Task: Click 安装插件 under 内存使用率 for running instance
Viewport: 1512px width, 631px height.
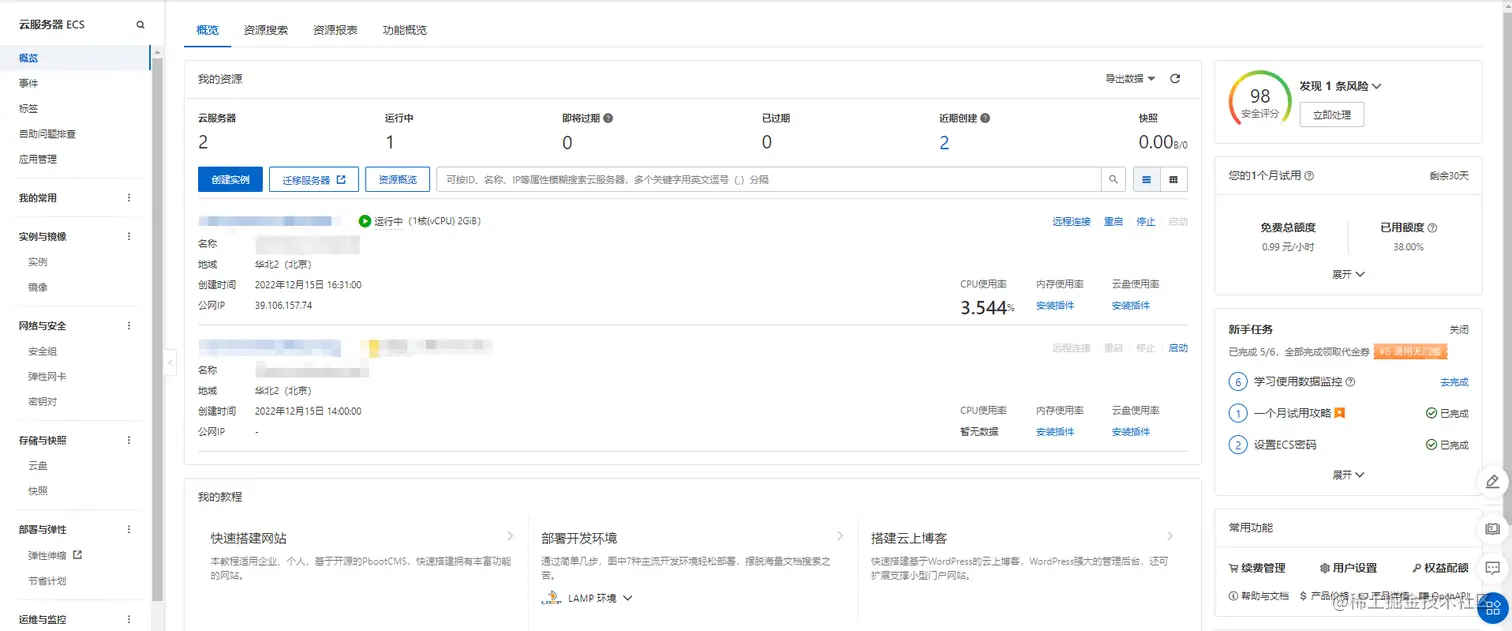Action: [1055, 306]
